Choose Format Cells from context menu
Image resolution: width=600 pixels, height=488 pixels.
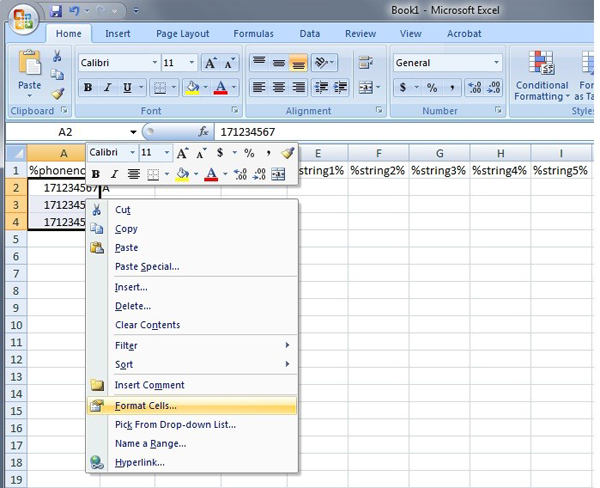click(192, 406)
